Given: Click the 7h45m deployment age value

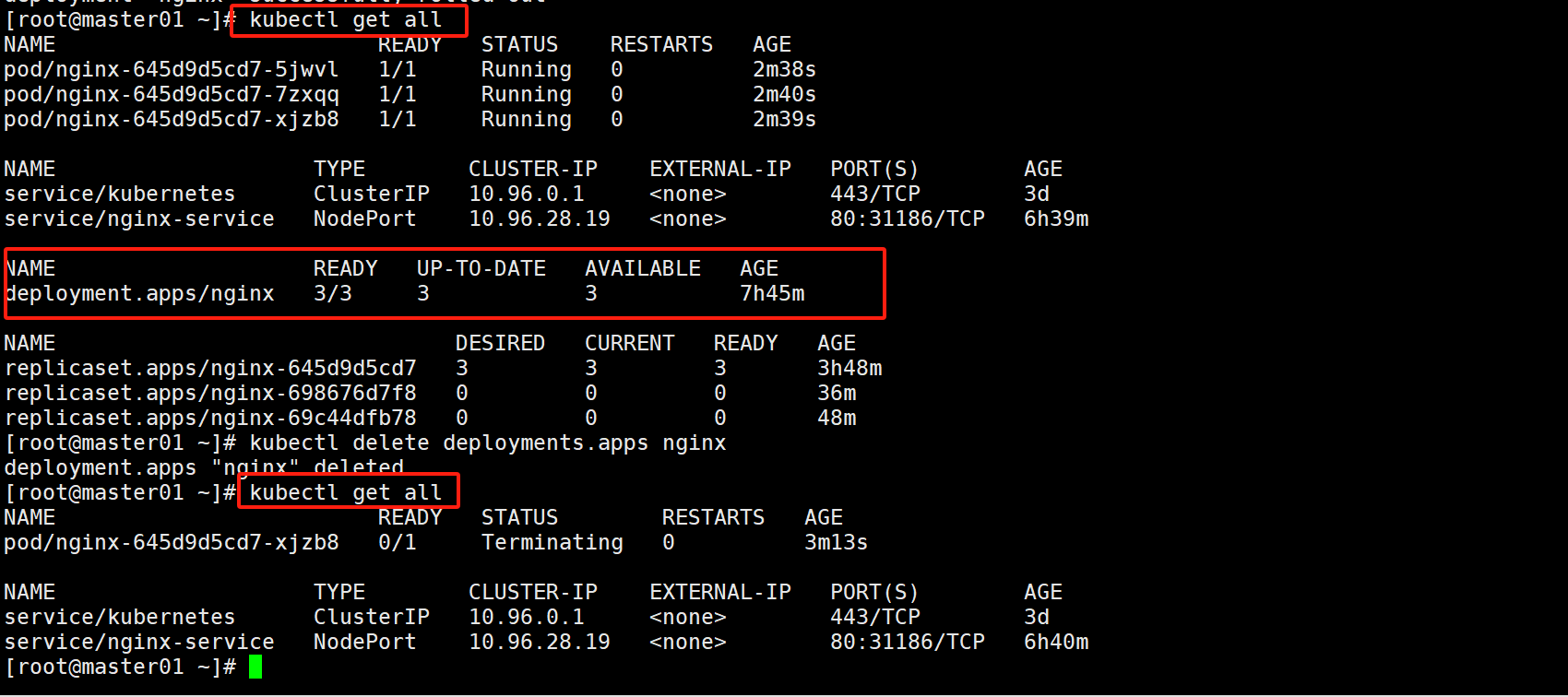Looking at the screenshot, I should click(x=772, y=294).
